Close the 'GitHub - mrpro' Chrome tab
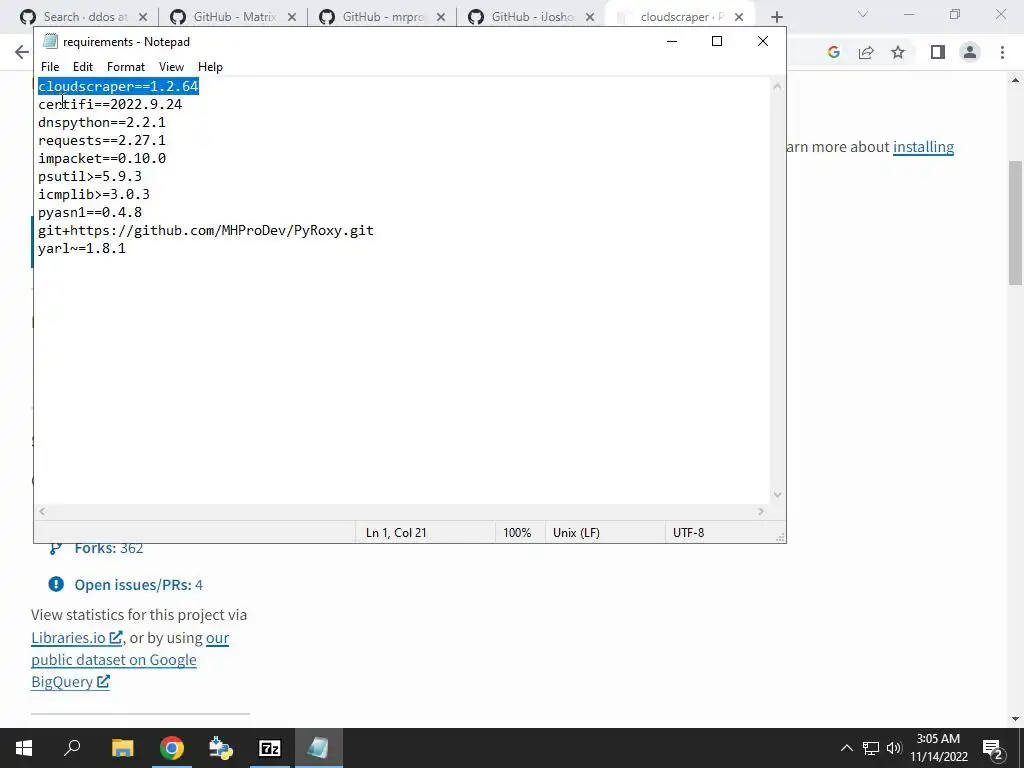The width and height of the screenshot is (1024, 768). tap(441, 17)
